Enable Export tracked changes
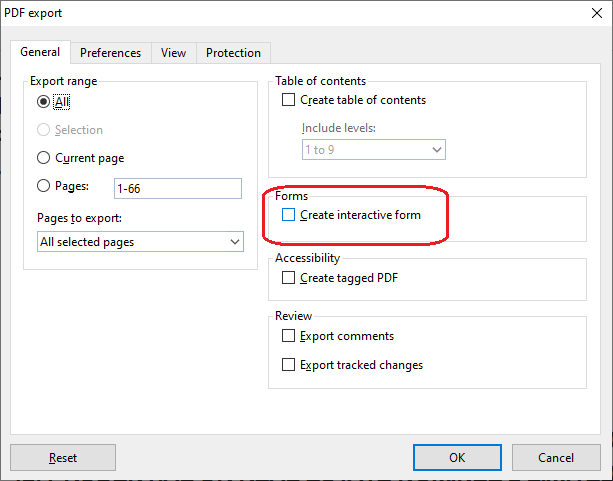The image size is (613, 481). tap(289, 365)
